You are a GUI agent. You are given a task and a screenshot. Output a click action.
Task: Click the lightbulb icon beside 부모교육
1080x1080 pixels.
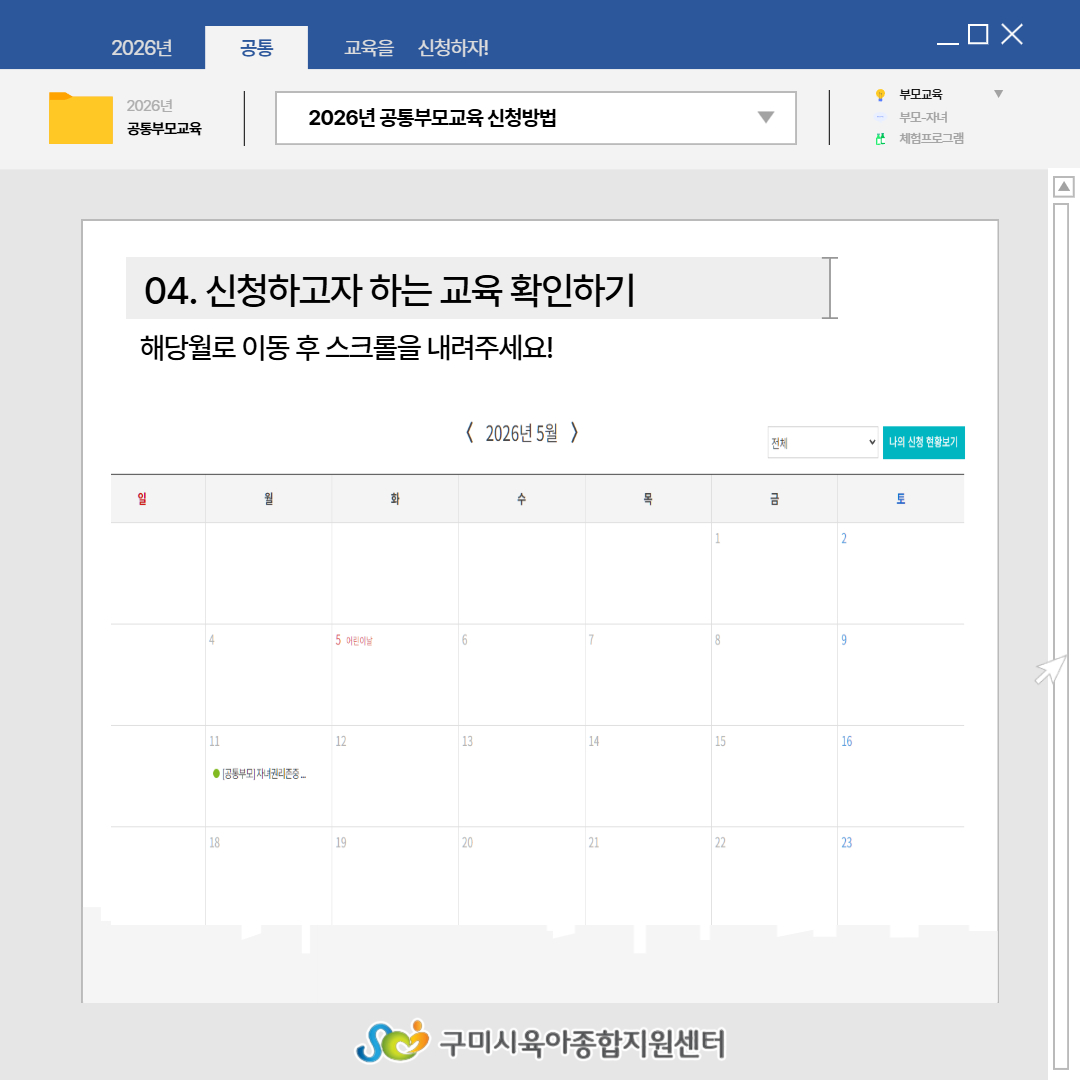(x=880, y=95)
